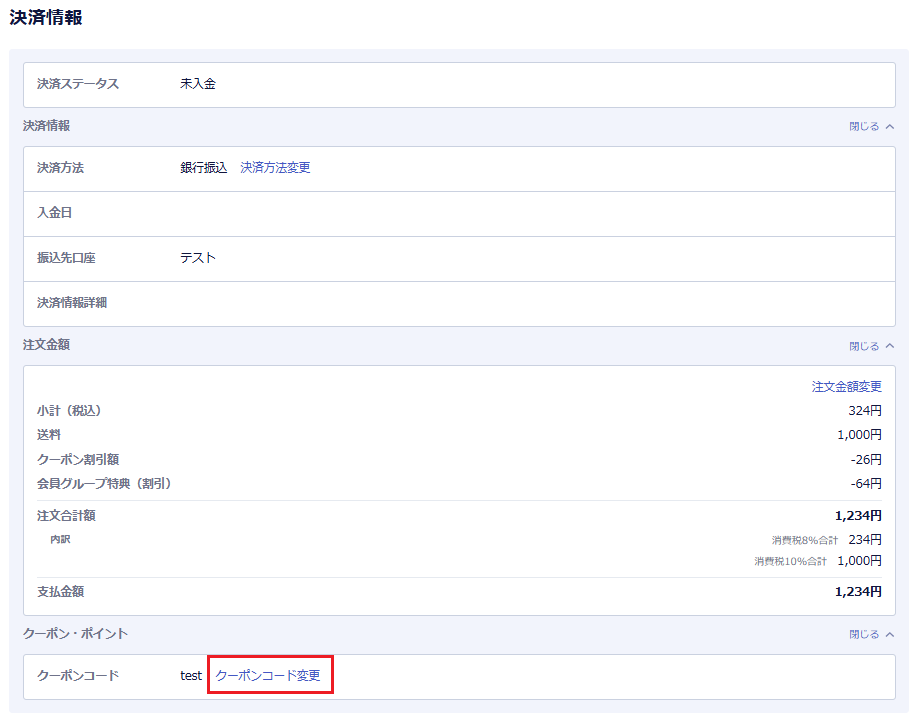The width and height of the screenshot is (922, 722).
Task: Open the 決済方法変更 link
Action: coord(275,168)
